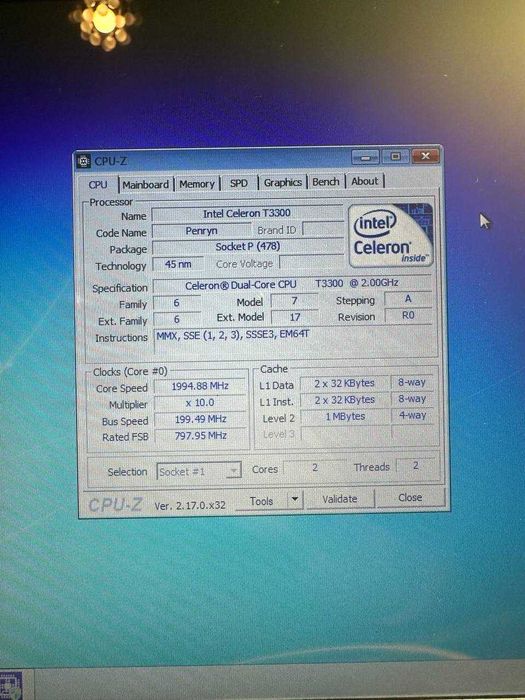Click the empty Level 3 cache field
Screen dimensions: 525x700
pos(346,433)
